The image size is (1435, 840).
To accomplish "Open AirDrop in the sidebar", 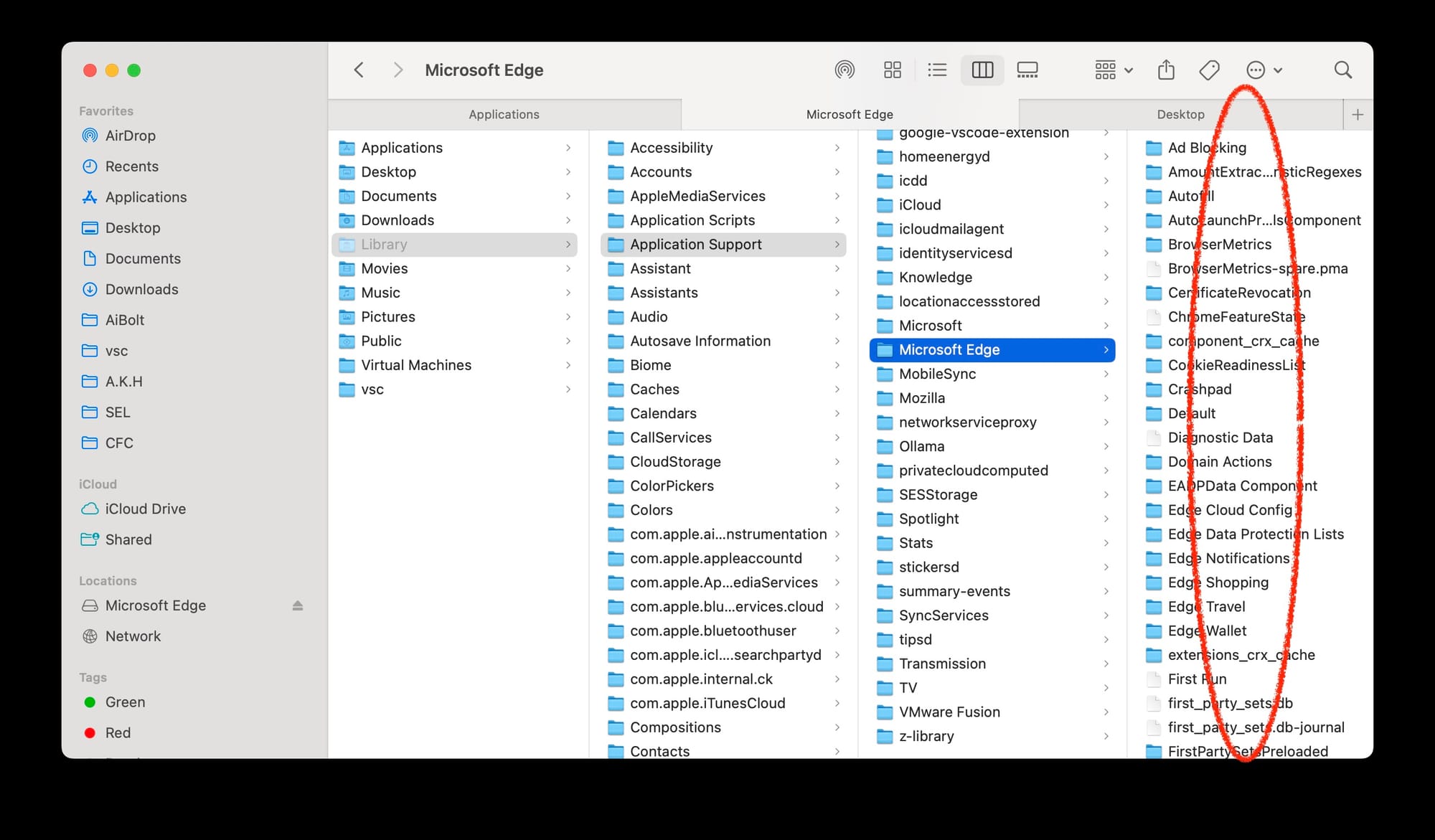I will [x=130, y=136].
